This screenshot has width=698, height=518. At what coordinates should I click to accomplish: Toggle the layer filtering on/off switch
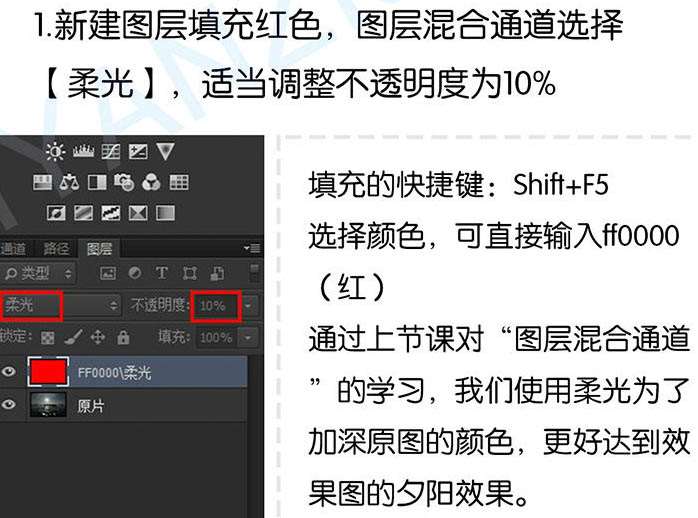[x=254, y=272]
